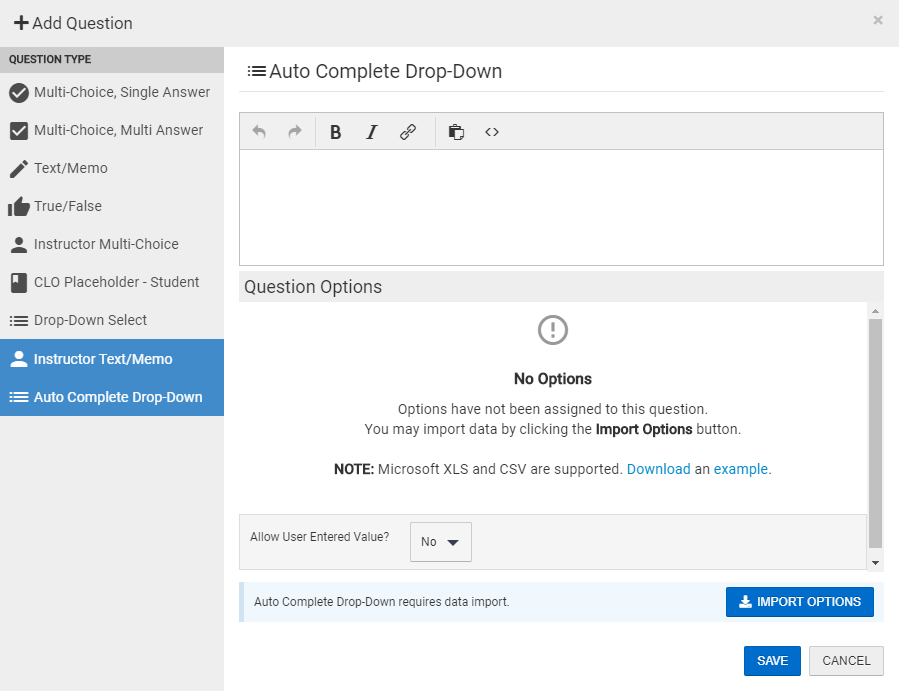
Task: Select CLO Placeholder - Student type
Action: point(112,282)
